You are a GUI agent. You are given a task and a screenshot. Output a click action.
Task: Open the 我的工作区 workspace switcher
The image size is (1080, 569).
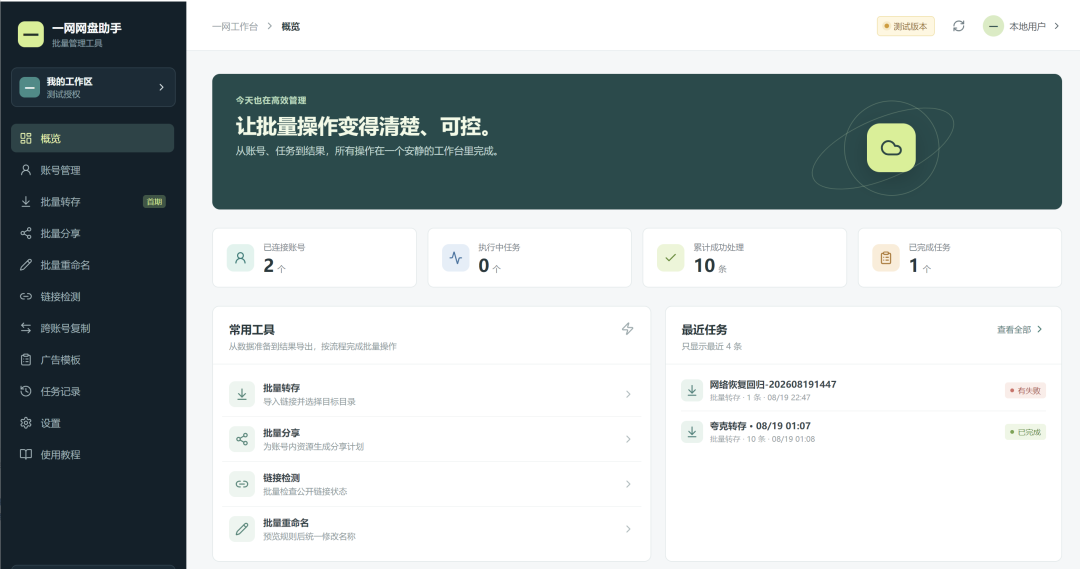tap(93, 87)
